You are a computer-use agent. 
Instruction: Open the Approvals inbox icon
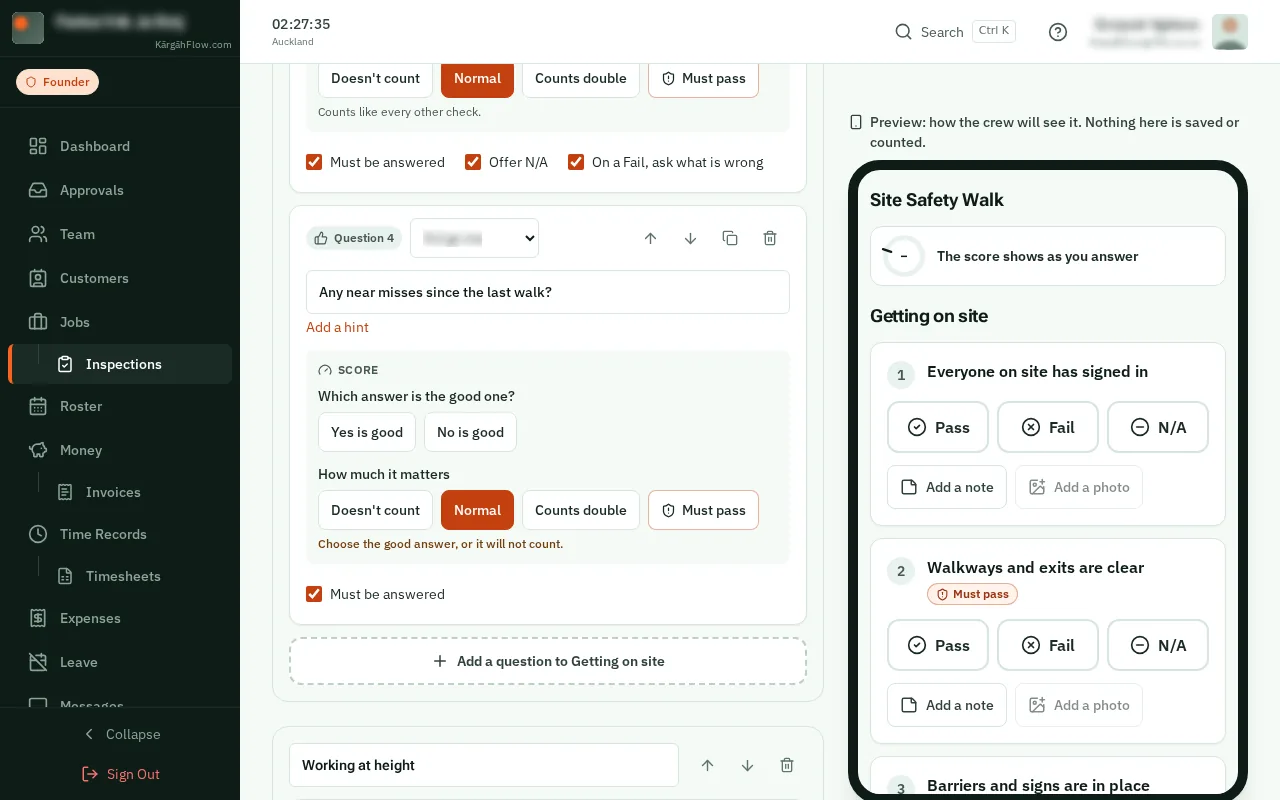click(38, 190)
